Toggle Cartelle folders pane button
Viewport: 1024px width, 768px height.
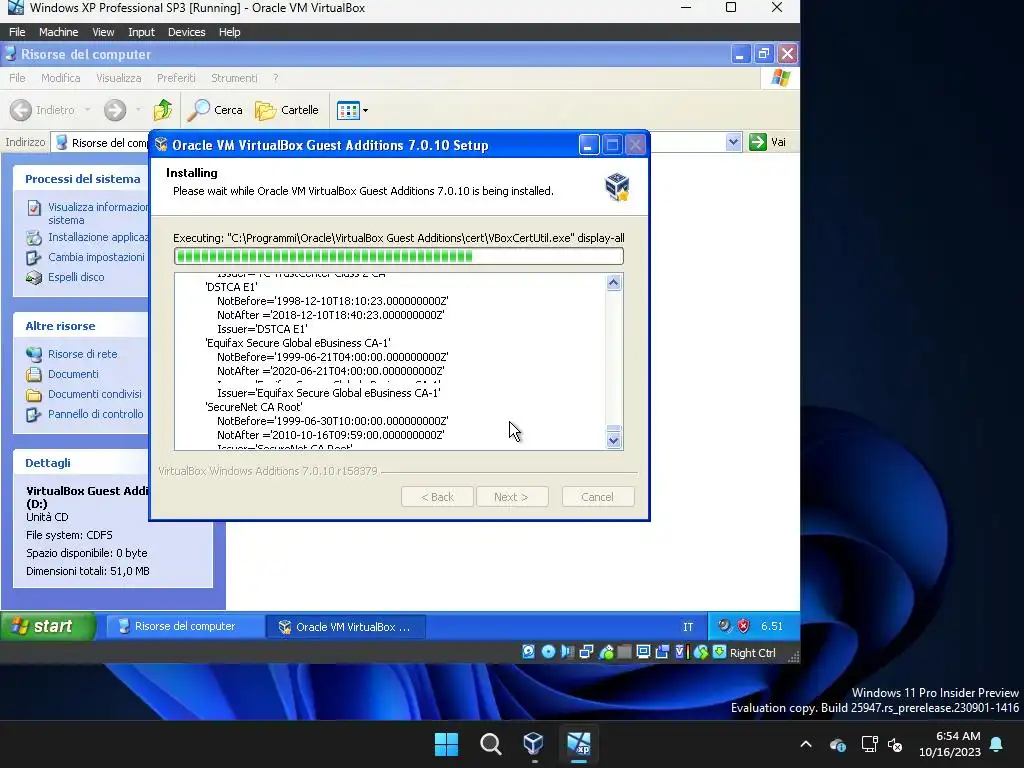coord(287,110)
